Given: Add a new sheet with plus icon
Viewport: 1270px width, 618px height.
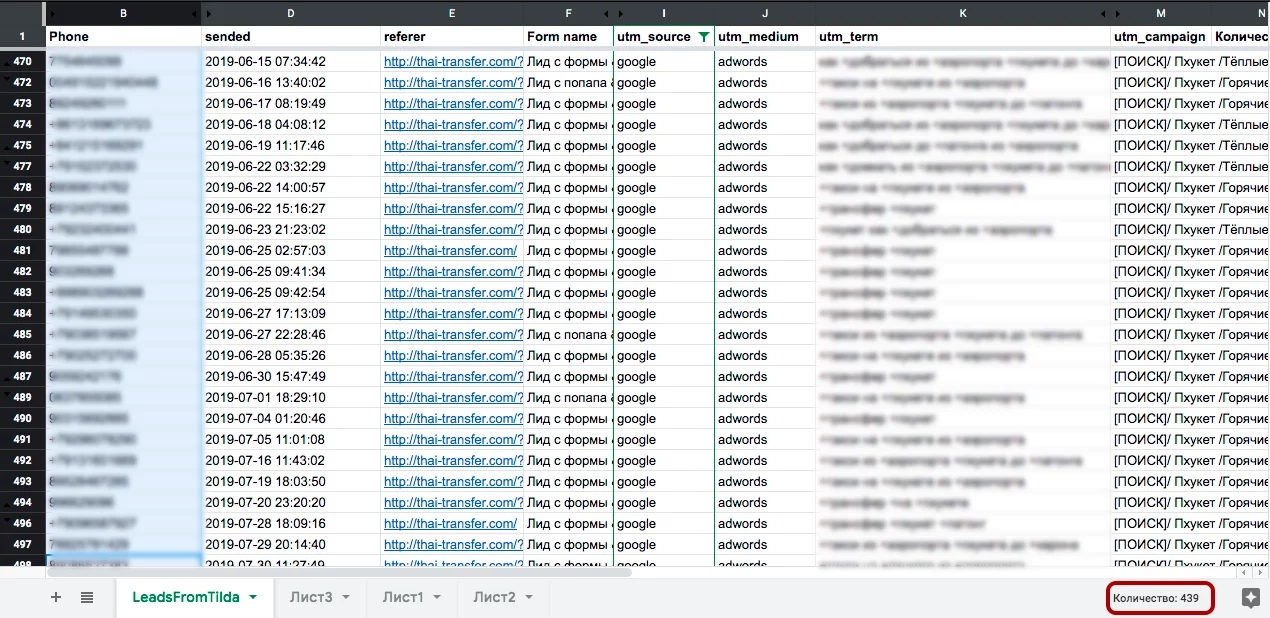Looking at the screenshot, I should (x=56, y=597).
